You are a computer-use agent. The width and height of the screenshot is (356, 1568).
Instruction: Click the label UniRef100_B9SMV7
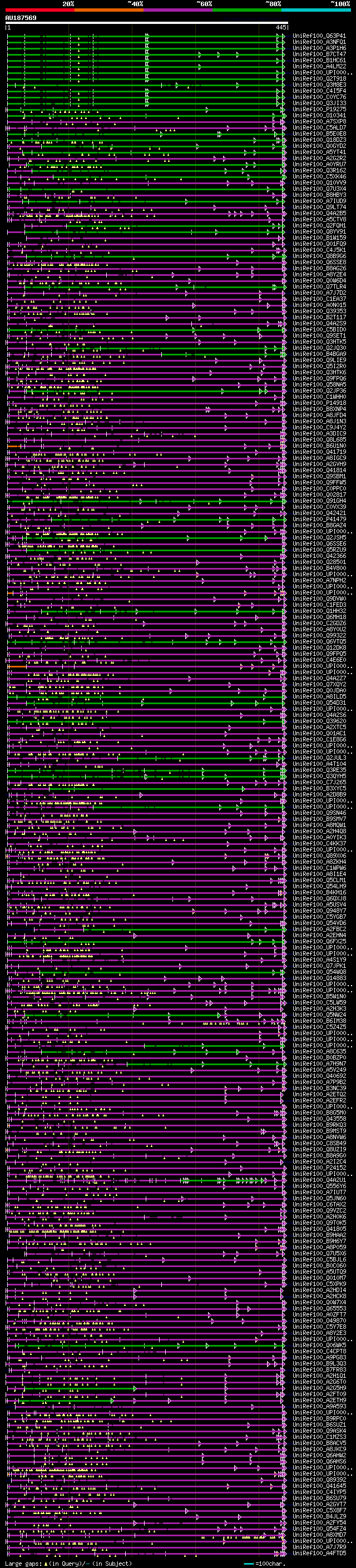tap(319, 819)
